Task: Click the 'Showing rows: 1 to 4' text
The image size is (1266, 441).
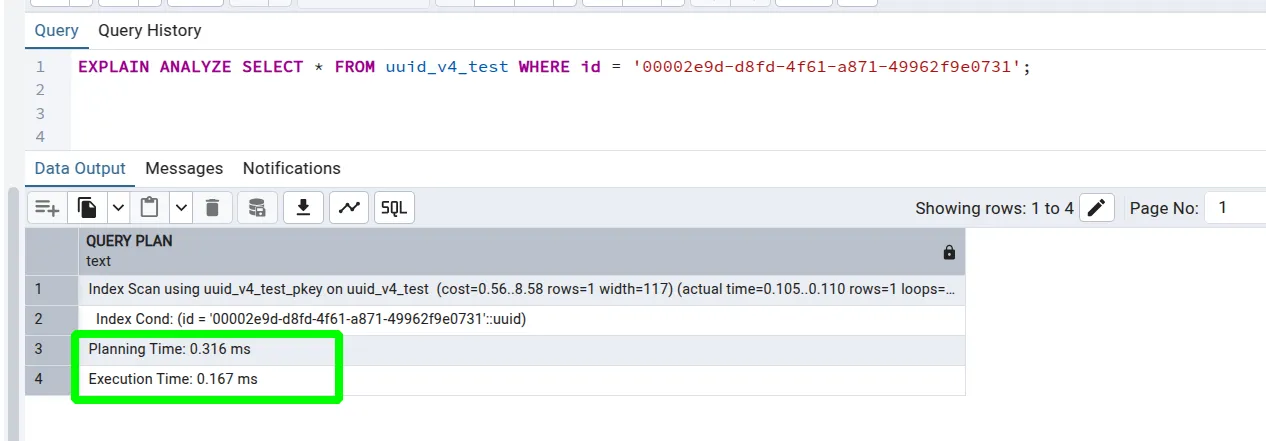Action: (994, 208)
